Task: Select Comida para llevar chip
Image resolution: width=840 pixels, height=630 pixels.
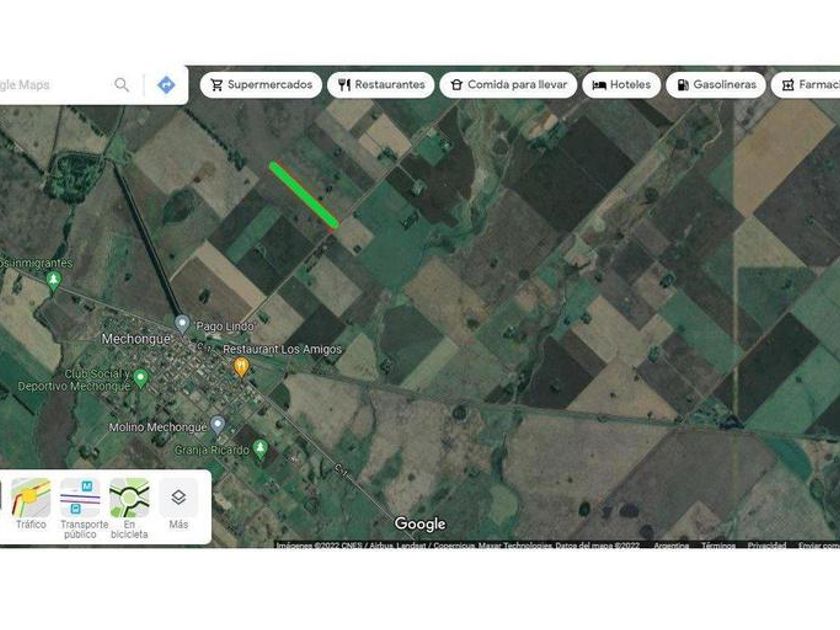Action: (508, 85)
